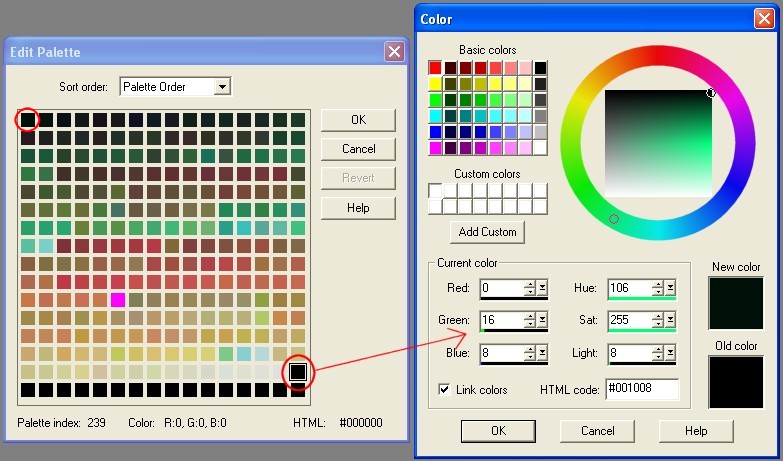This screenshot has width=783, height=461.
Task: Confirm the Color dialog with OK
Action: tap(498, 431)
